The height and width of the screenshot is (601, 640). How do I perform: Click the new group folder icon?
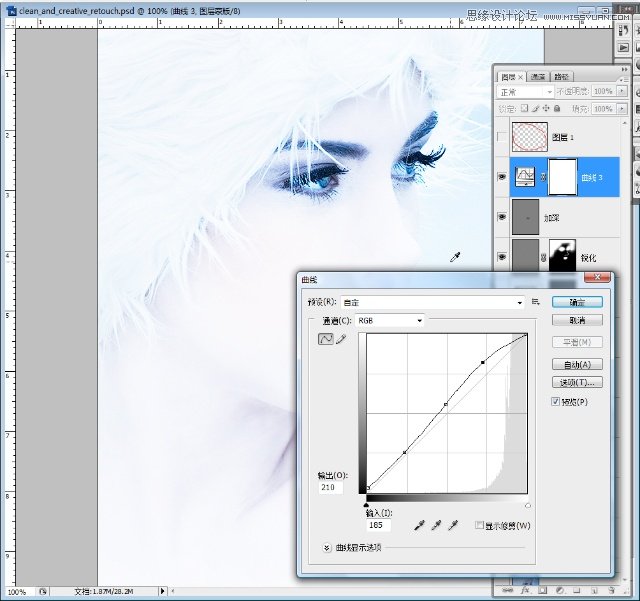pos(576,590)
